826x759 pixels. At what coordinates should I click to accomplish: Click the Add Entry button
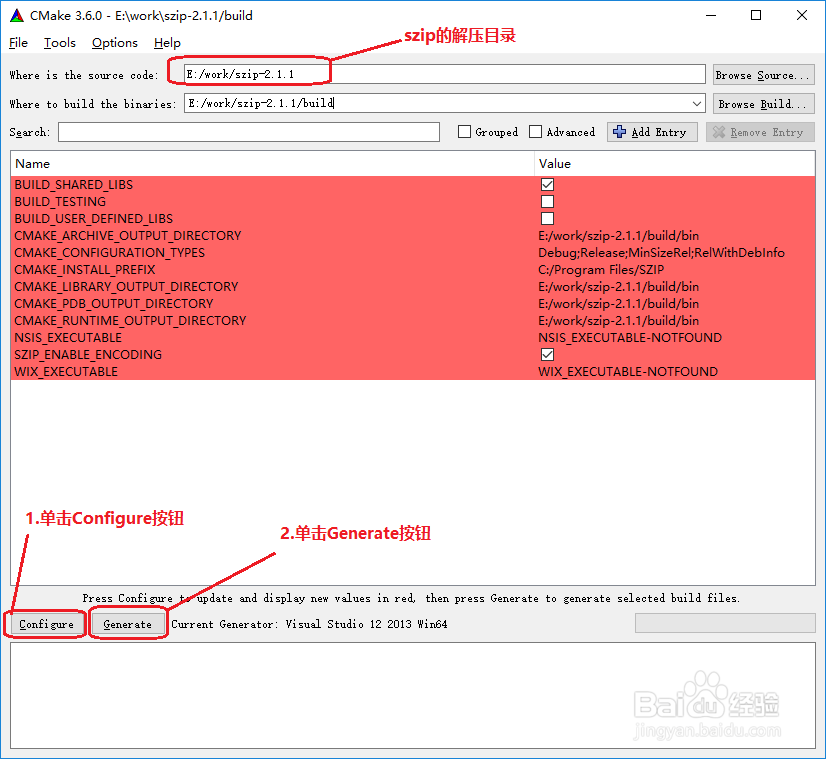(652, 132)
